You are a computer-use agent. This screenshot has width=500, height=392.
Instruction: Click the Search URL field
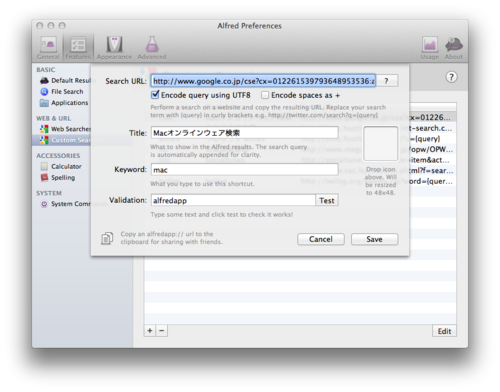(263, 81)
